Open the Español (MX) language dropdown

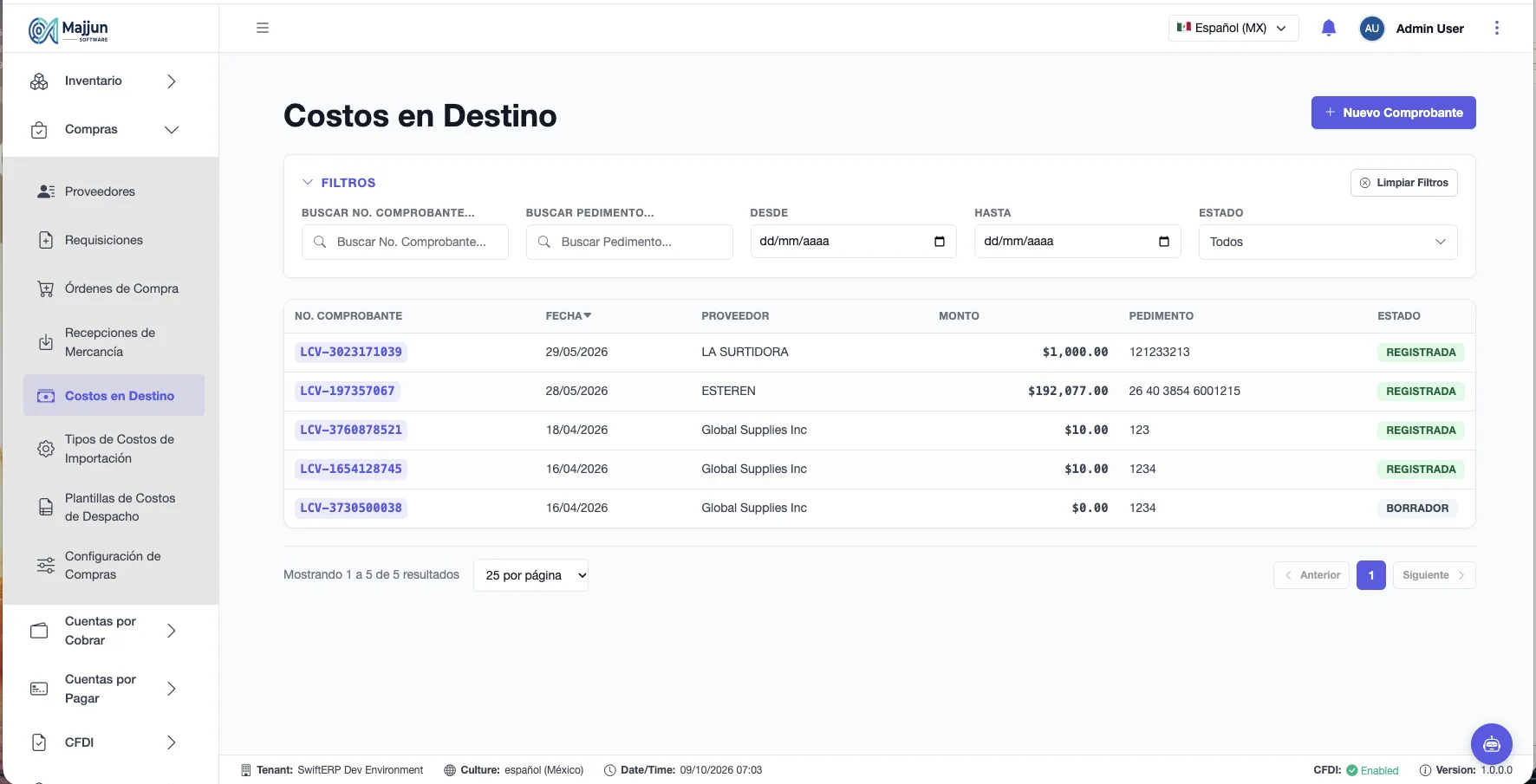(x=1233, y=28)
